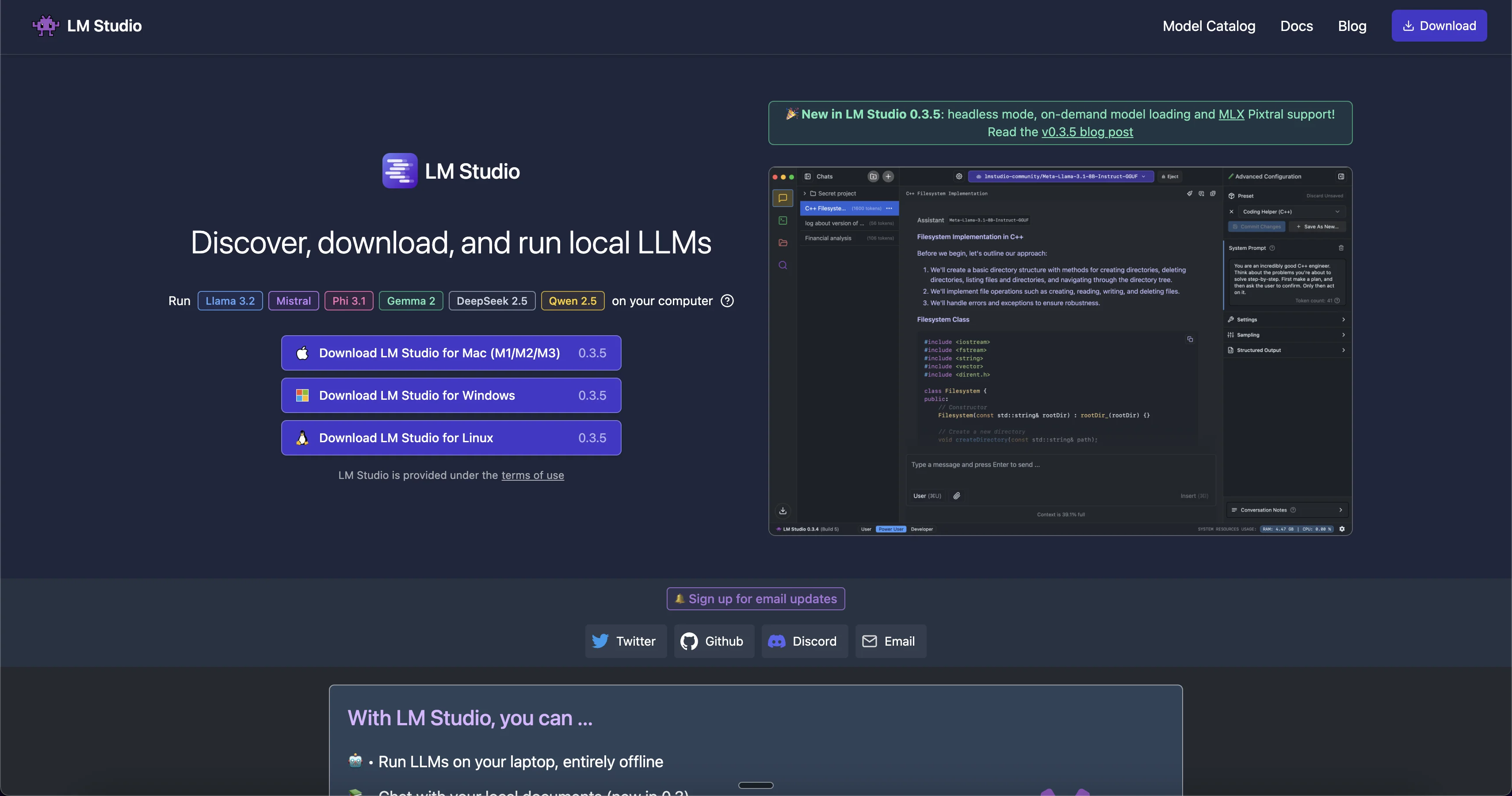The height and width of the screenshot is (796, 1512).
Task: Click the MLX link in announcement banner
Action: [x=1231, y=115]
